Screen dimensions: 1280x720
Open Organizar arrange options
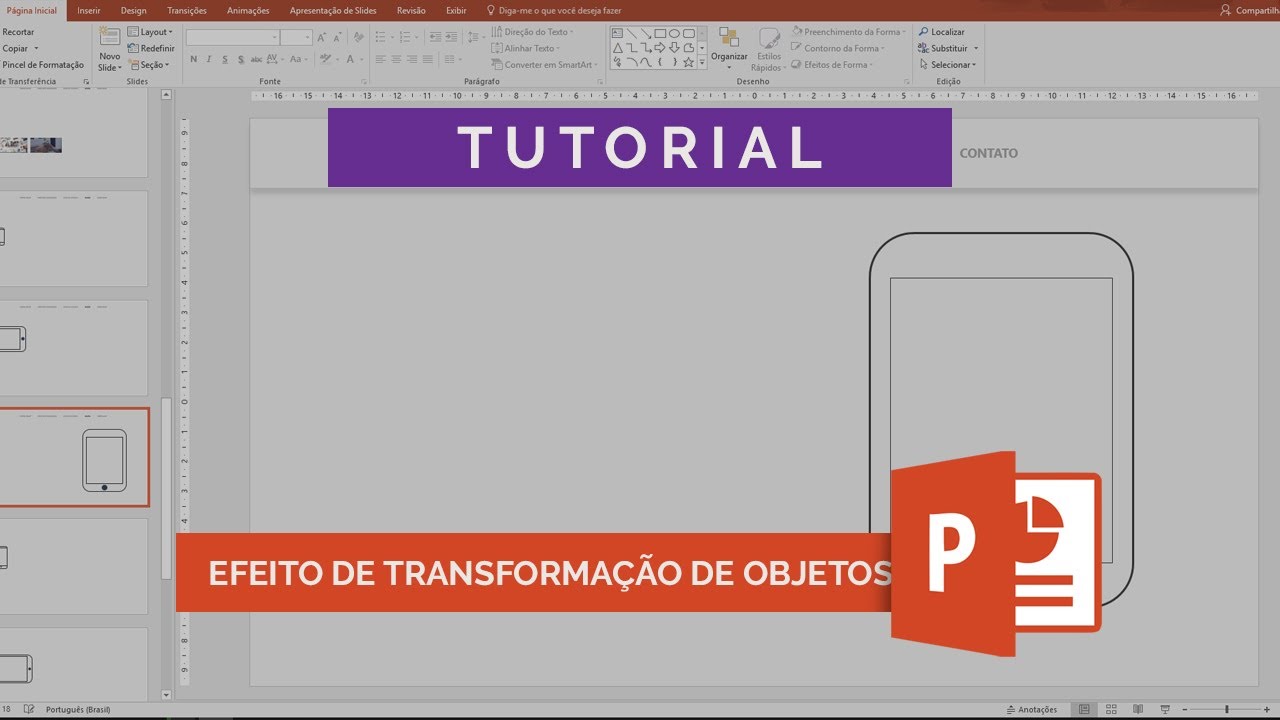729,47
